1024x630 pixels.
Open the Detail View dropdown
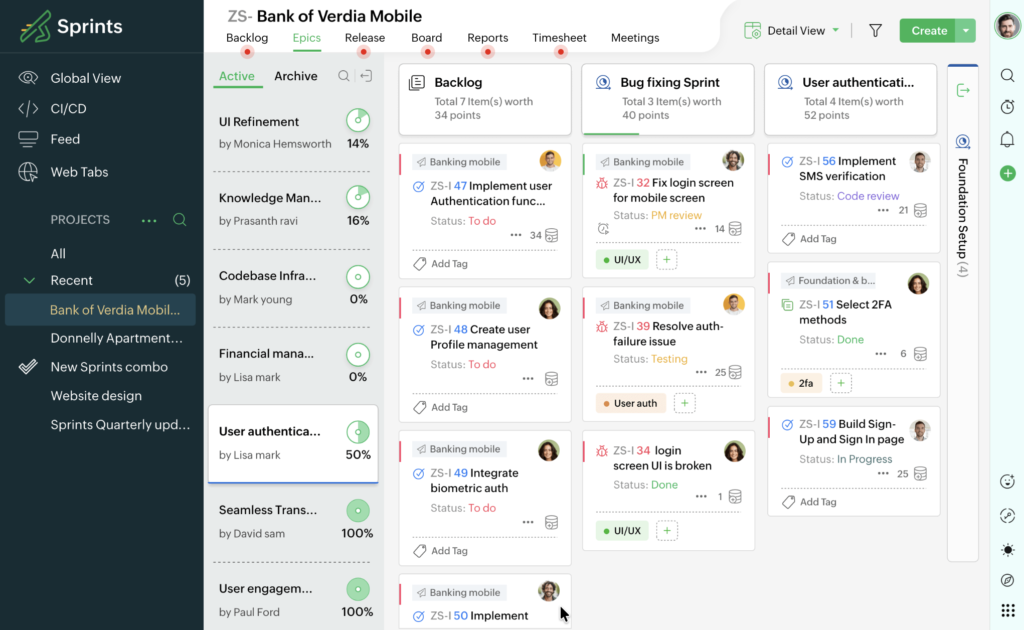coord(792,31)
